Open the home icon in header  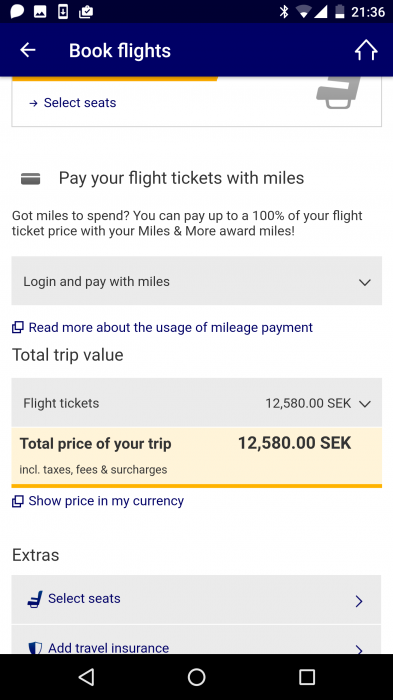click(366, 50)
